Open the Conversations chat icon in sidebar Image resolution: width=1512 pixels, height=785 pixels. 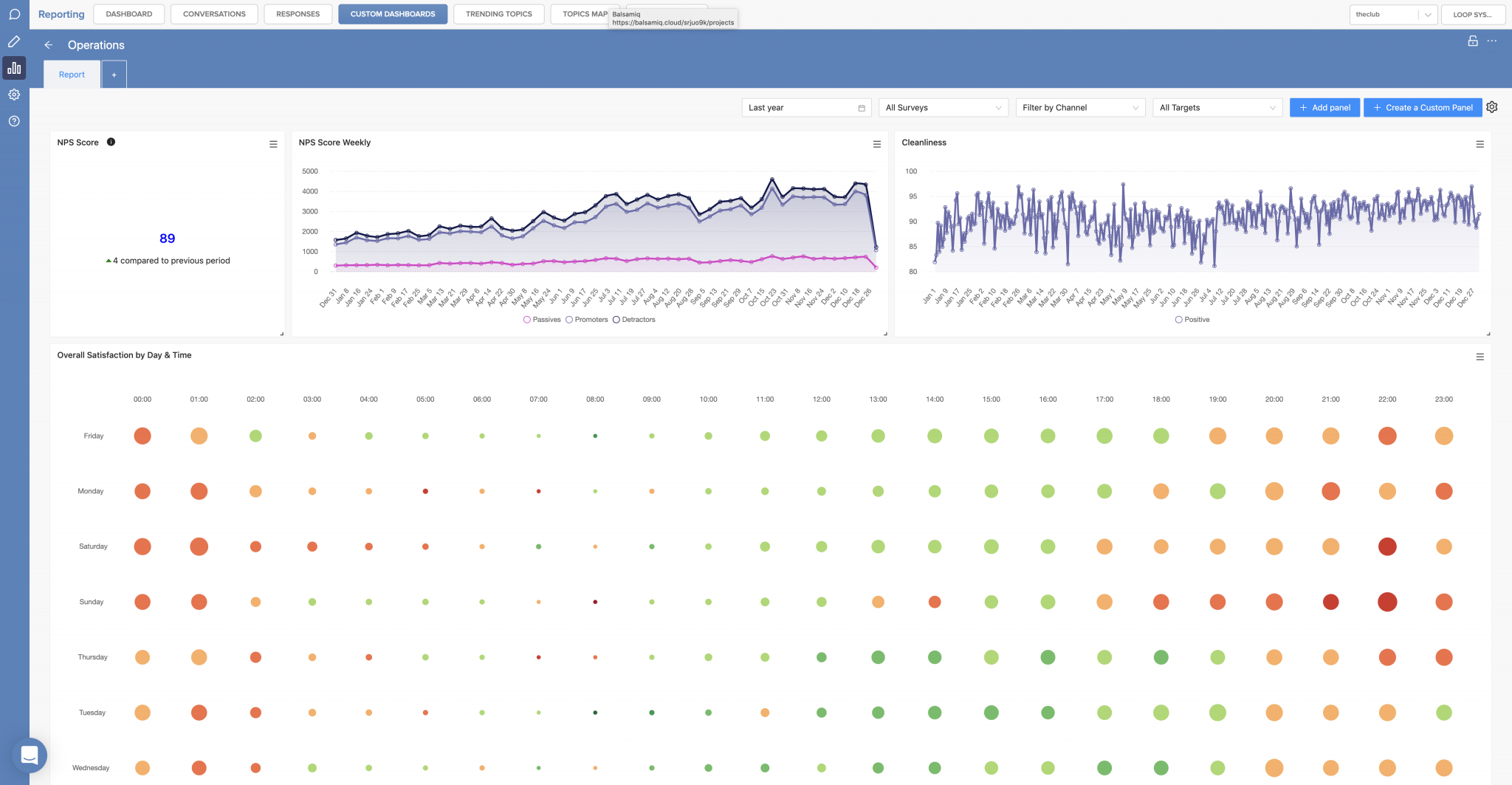coord(14,15)
